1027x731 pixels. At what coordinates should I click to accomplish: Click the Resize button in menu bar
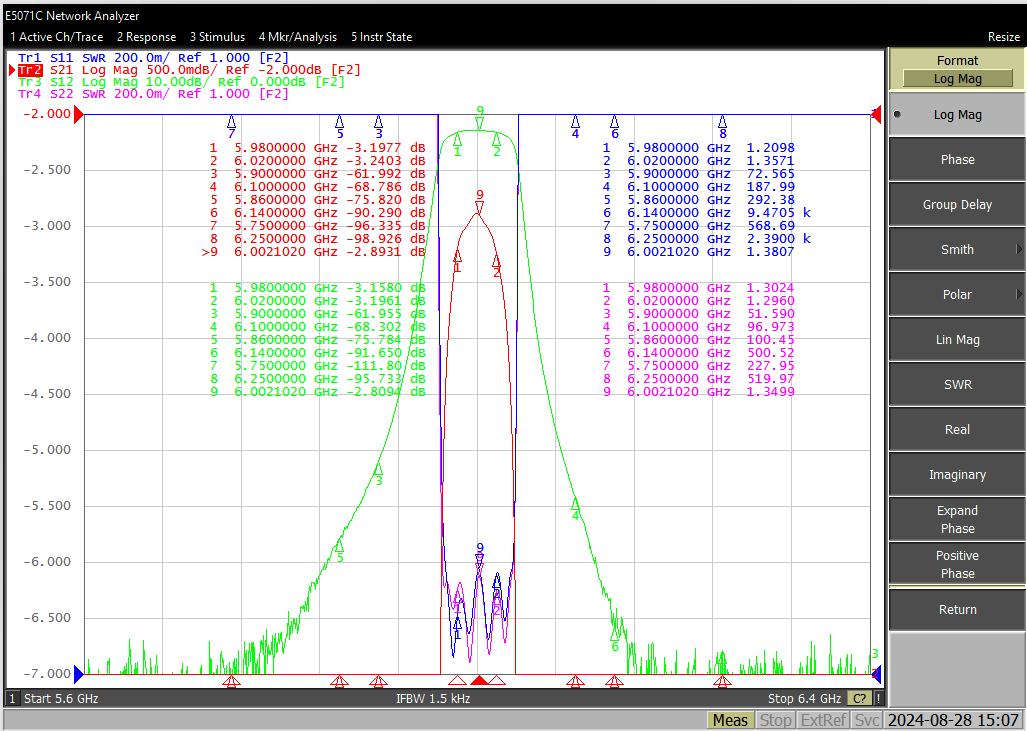1003,37
